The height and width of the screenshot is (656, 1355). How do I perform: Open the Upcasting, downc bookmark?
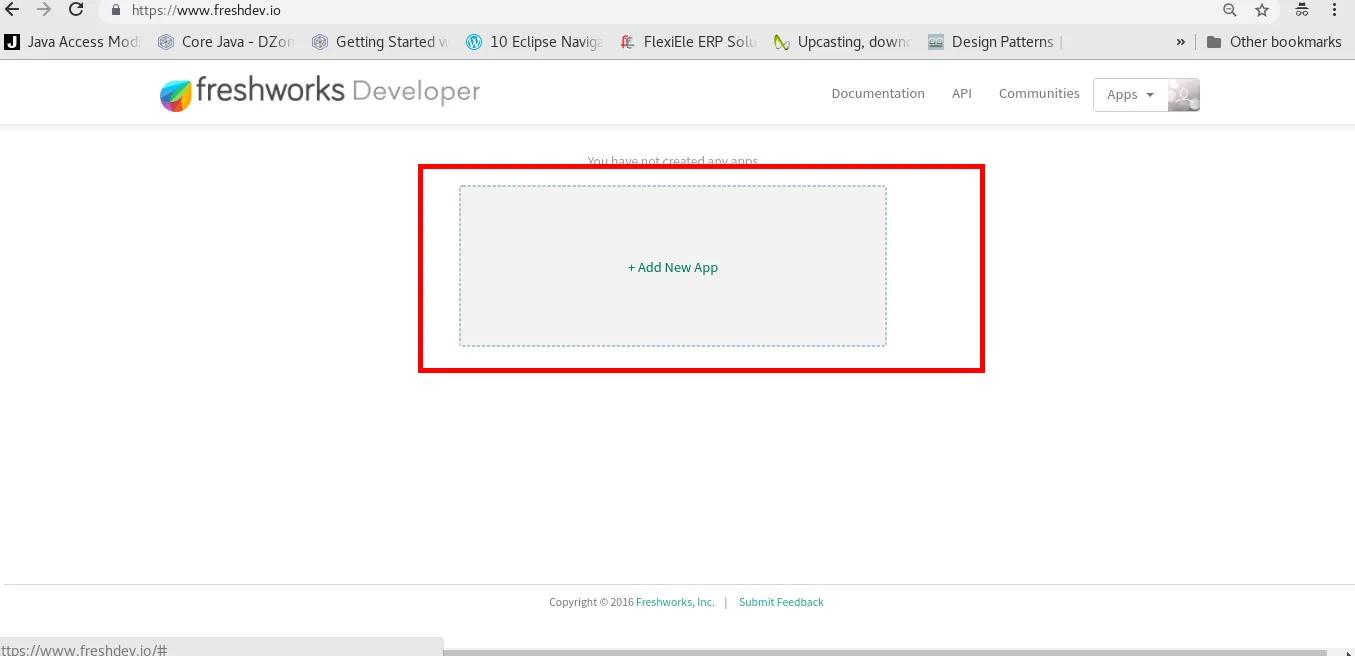(x=842, y=42)
